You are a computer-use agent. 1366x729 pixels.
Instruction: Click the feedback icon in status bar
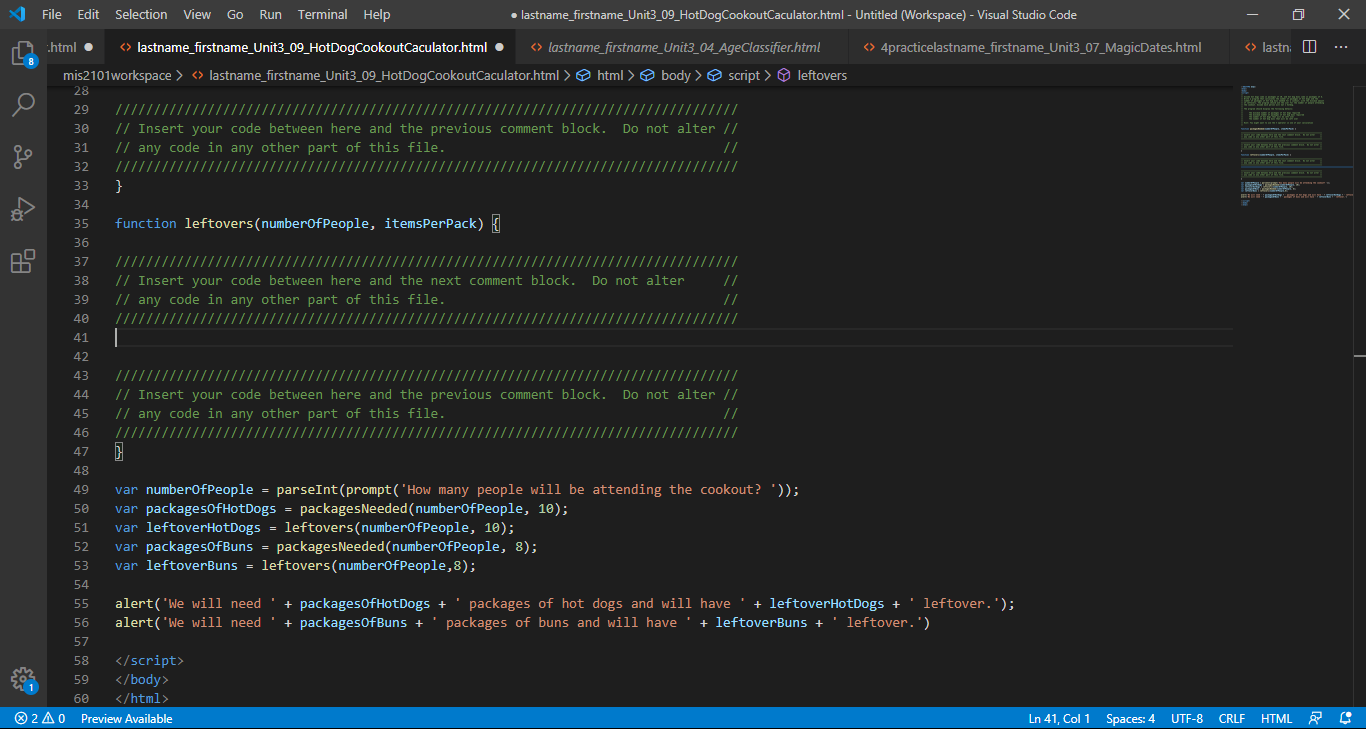coord(1316,718)
